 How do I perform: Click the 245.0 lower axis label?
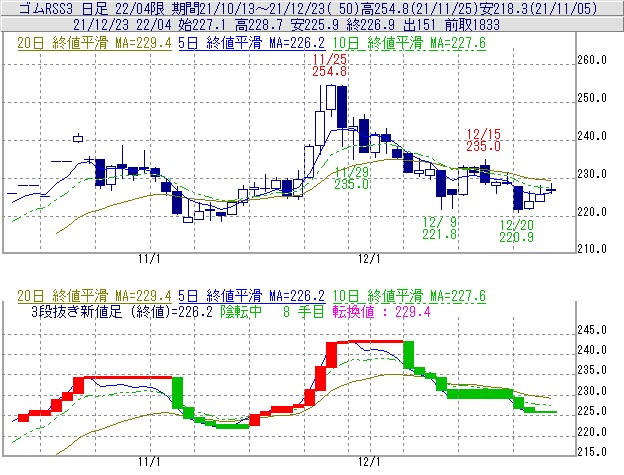pyautogui.click(x=592, y=330)
